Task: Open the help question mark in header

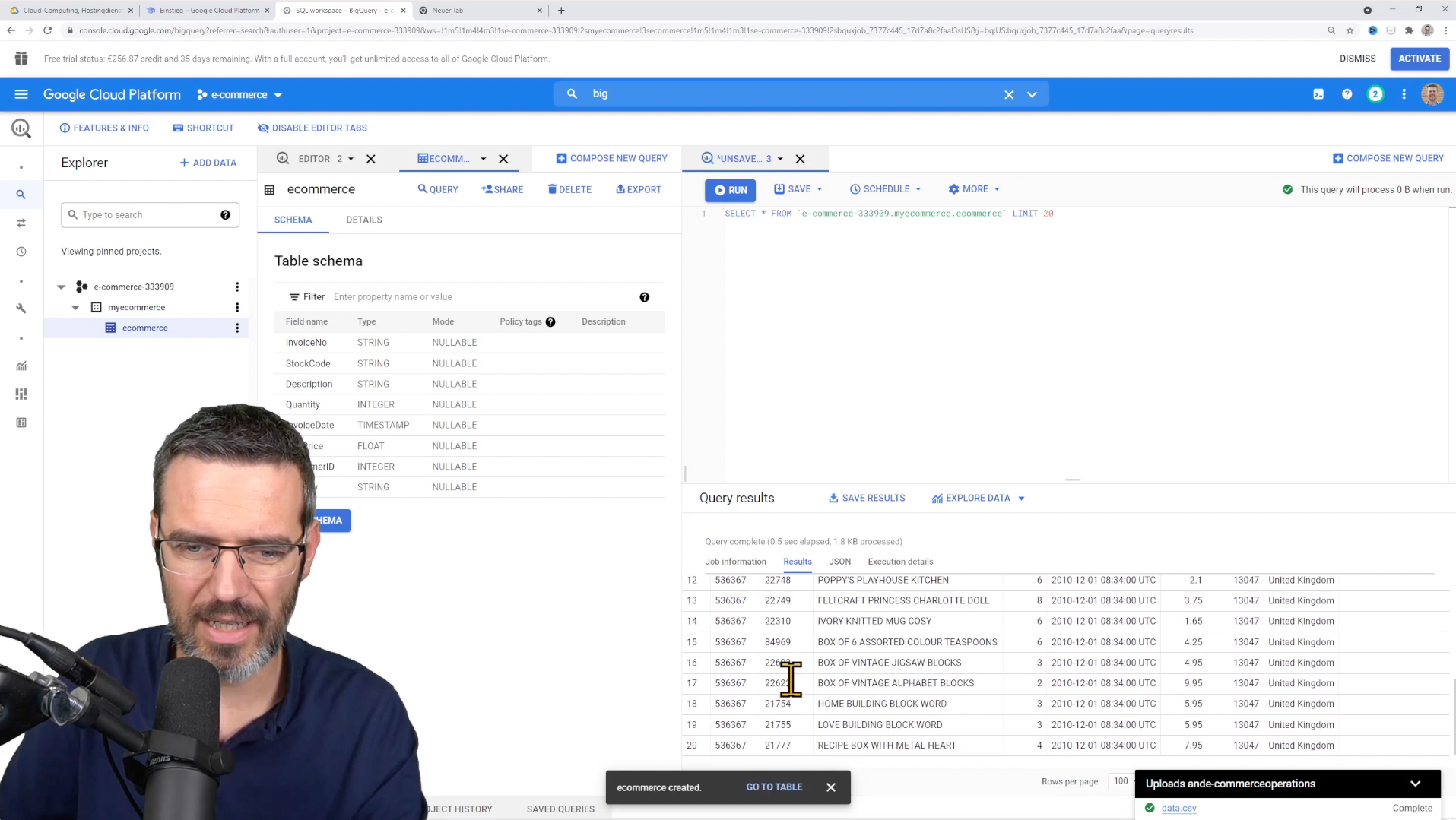Action: [1347, 94]
